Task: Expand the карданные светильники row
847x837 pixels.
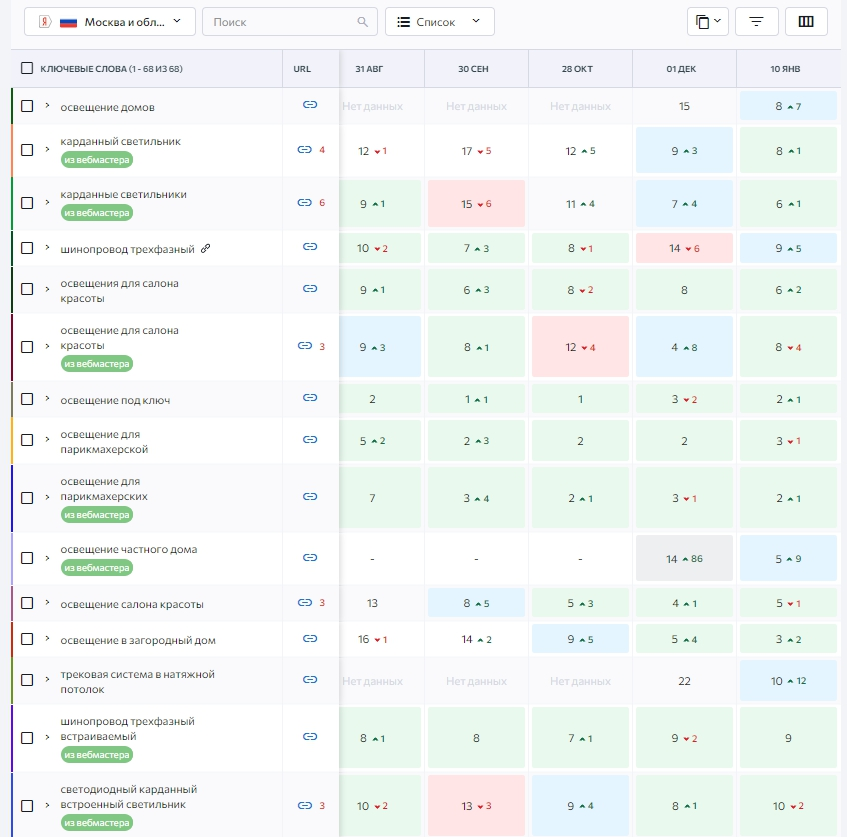Action: (48, 203)
